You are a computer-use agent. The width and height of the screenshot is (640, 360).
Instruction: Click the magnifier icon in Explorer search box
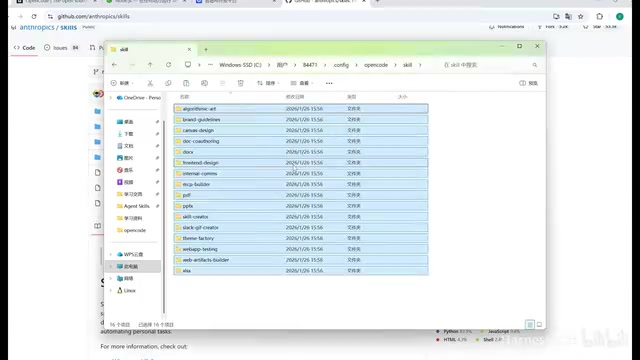[x=535, y=65]
